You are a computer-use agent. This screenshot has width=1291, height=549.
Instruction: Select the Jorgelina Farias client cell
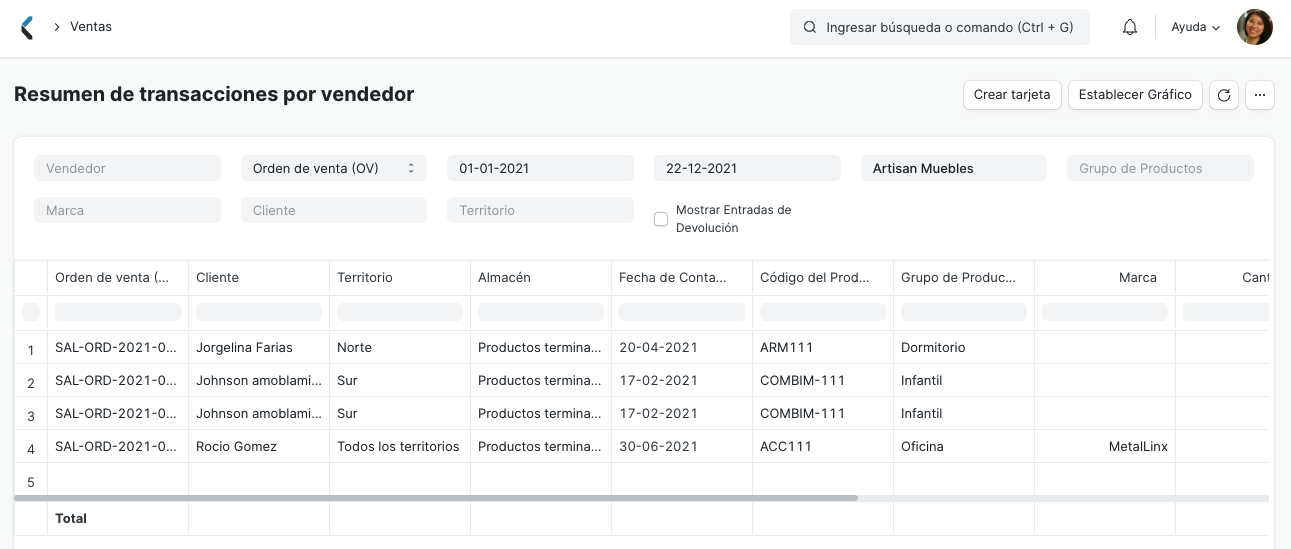pos(259,347)
